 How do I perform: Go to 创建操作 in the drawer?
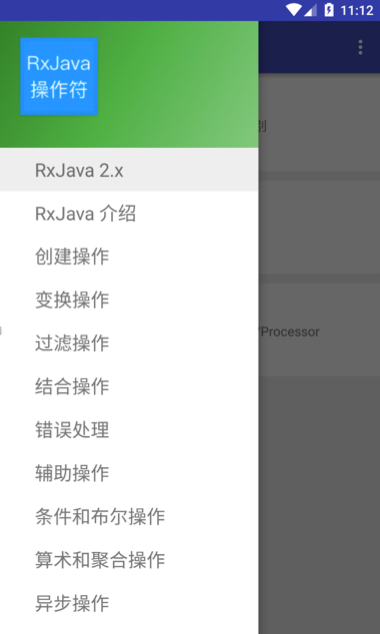point(129,256)
